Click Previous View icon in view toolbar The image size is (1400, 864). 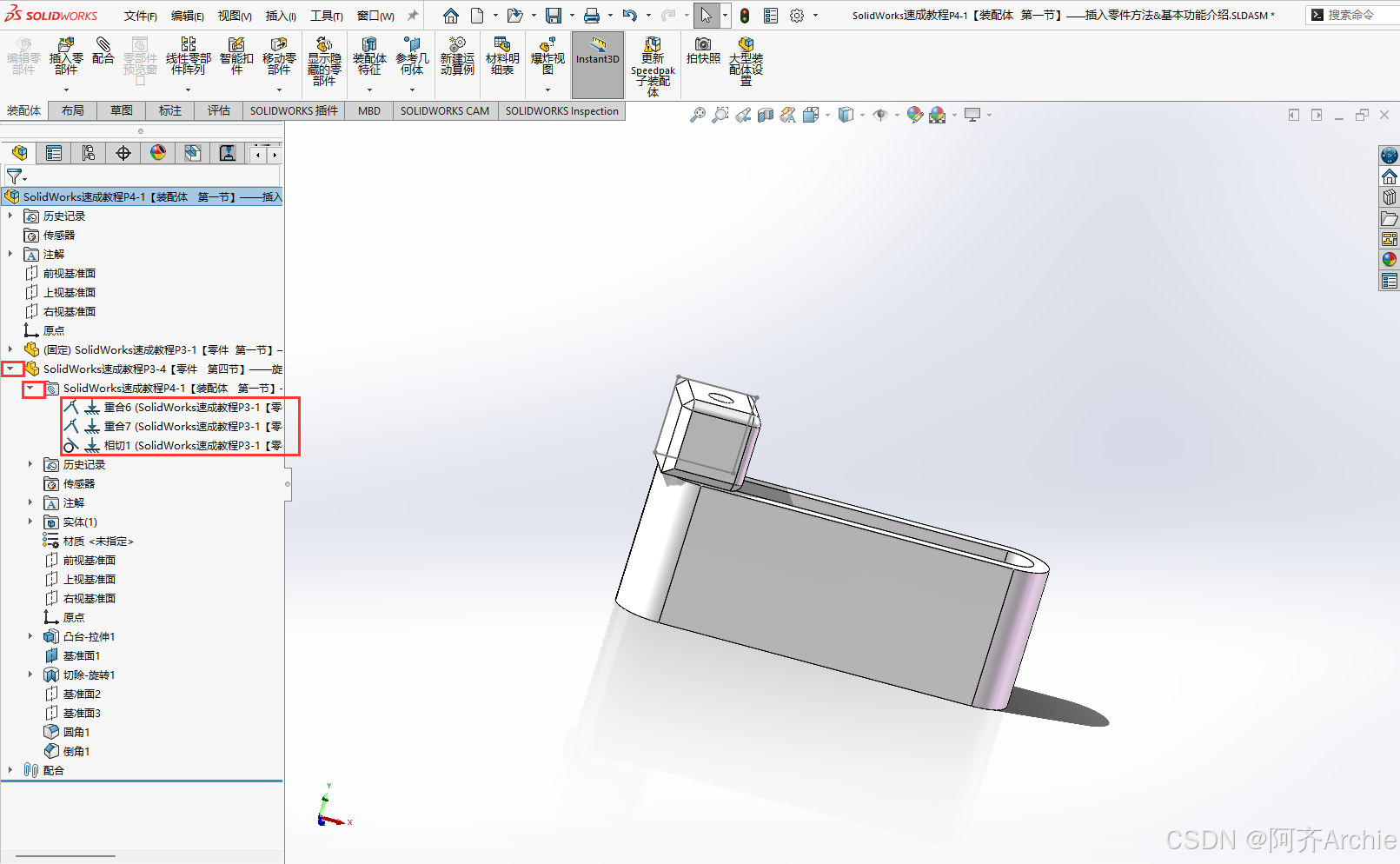(x=743, y=115)
